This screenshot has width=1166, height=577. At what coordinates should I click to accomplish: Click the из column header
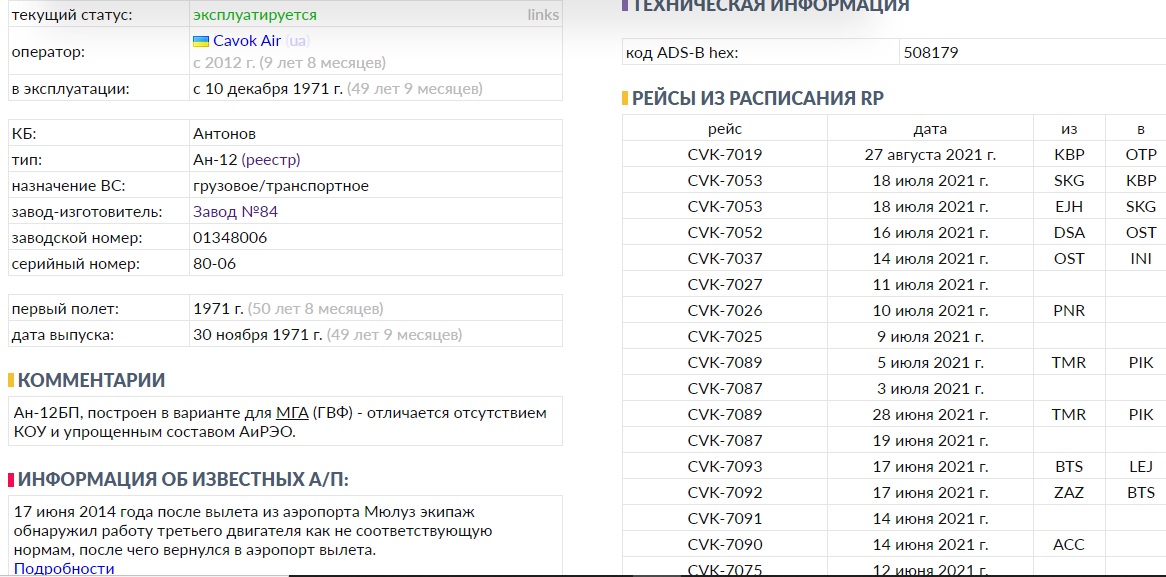(1069, 129)
